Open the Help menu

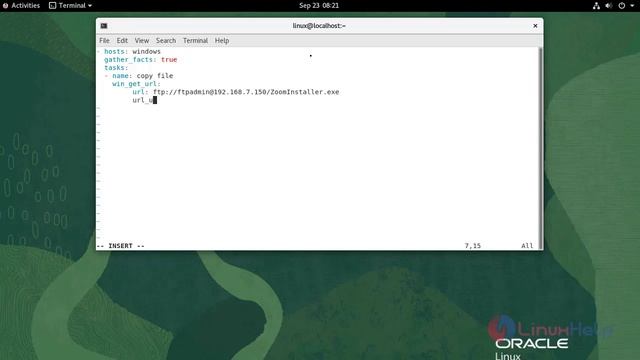(x=222, y=40)
